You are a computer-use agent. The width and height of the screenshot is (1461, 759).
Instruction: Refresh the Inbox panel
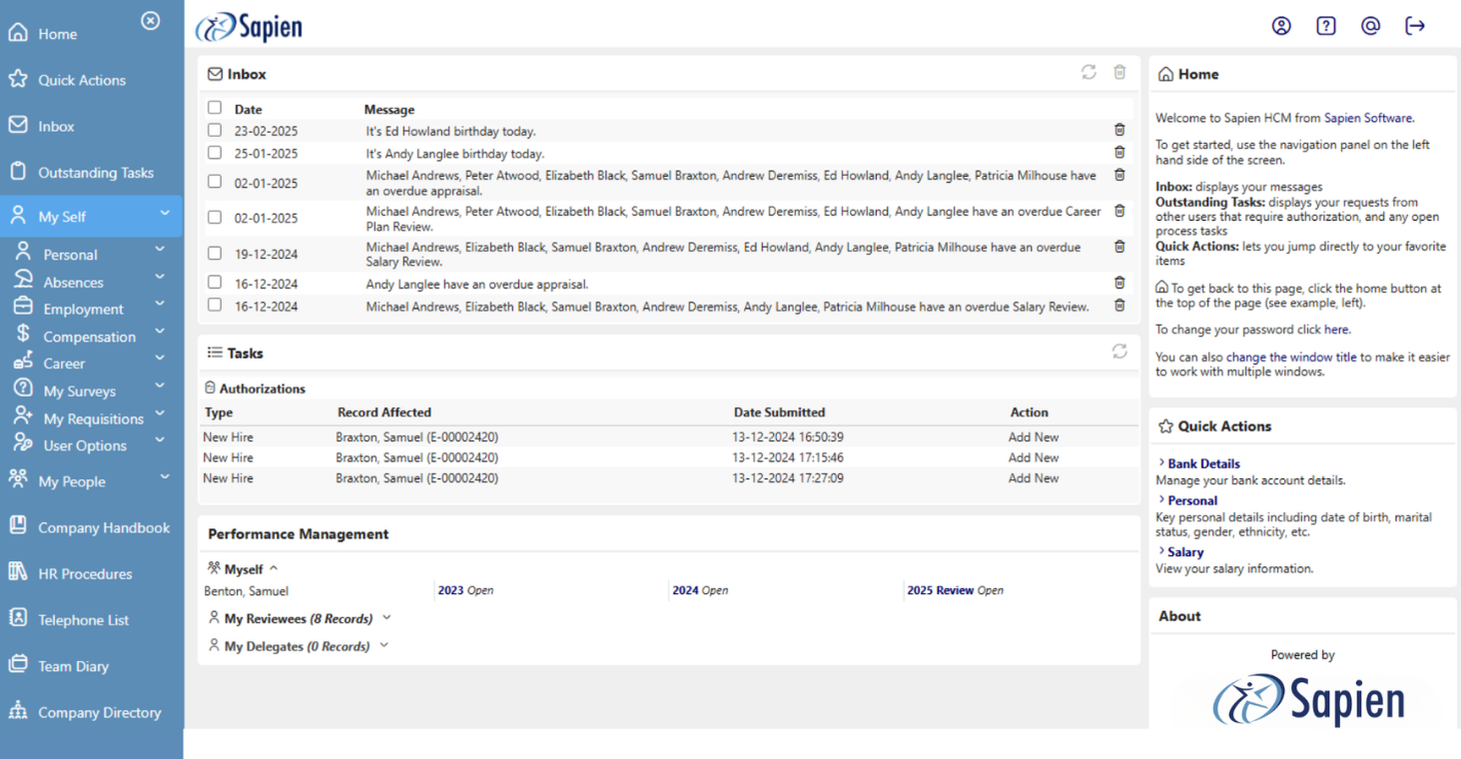1089,72
